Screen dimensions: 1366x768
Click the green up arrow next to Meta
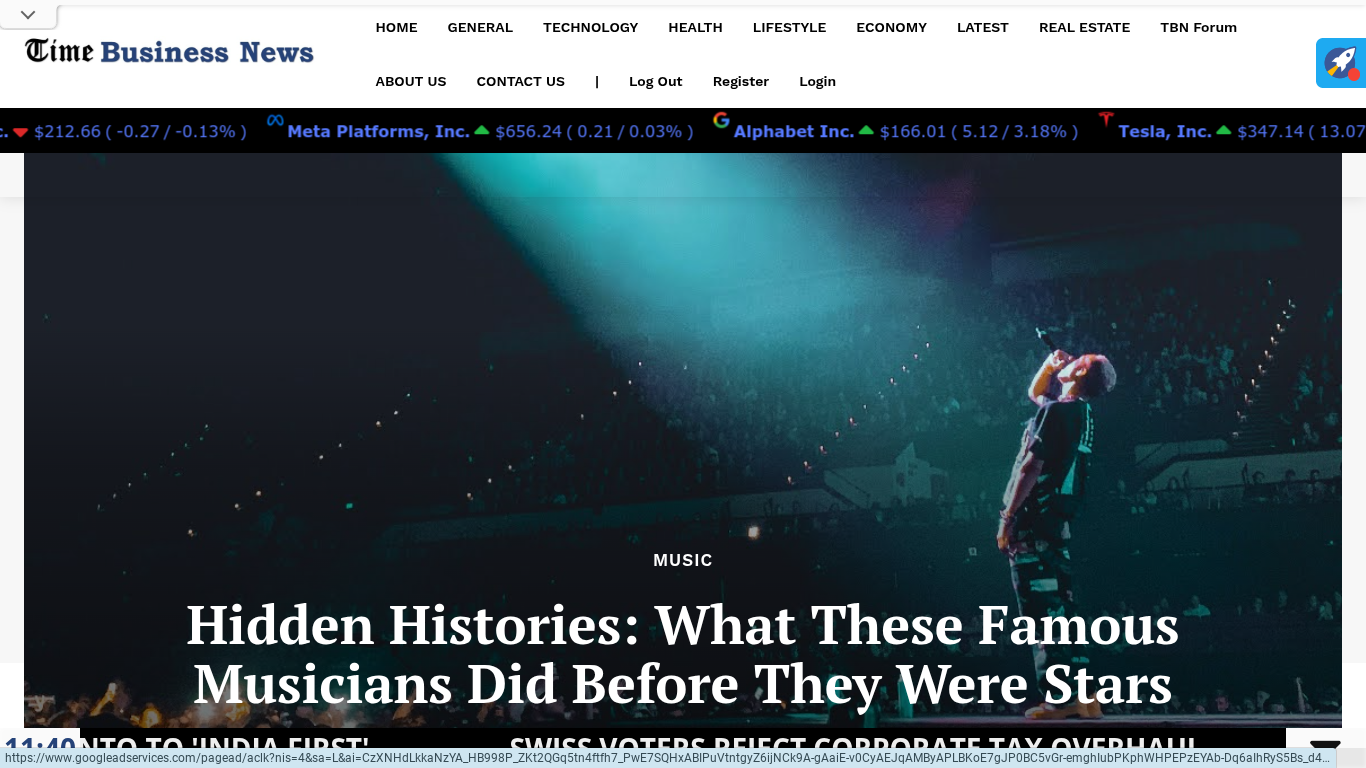click(482, 131)
